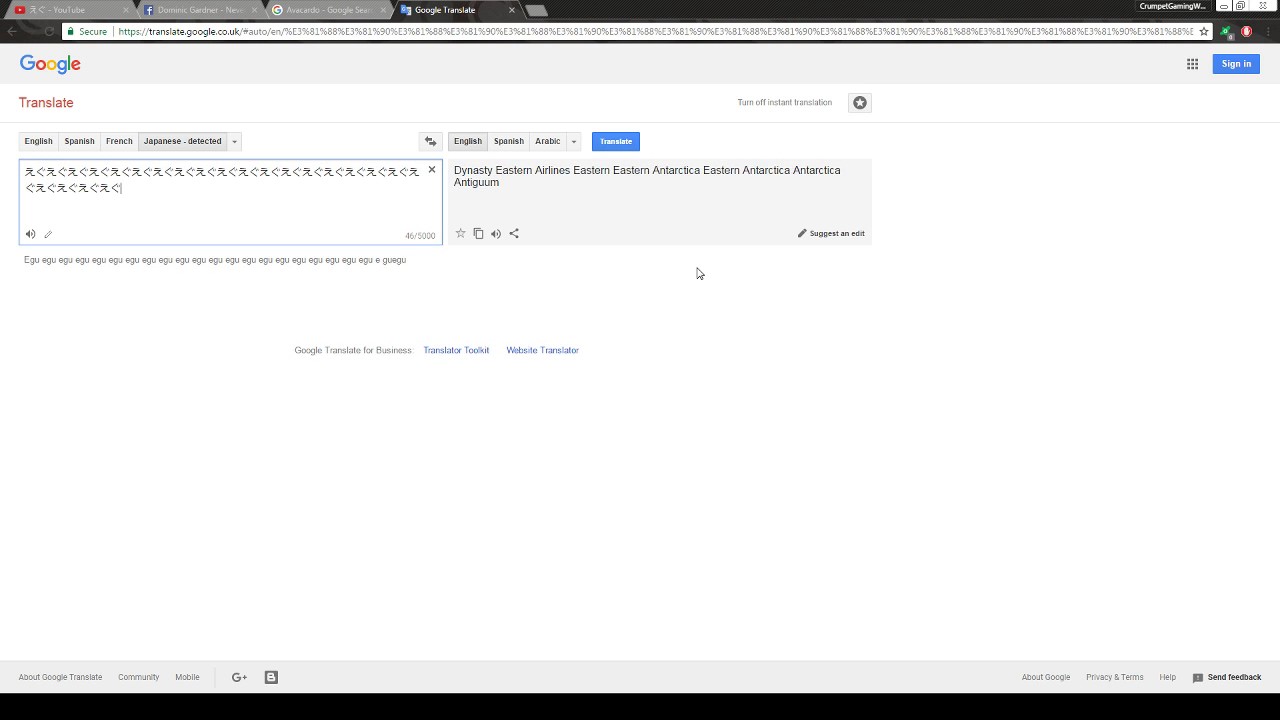The width and height of the screenshot is (1280, 720).
Task: Click the 46/5000 character counter
Action: (x=420, y=236)
